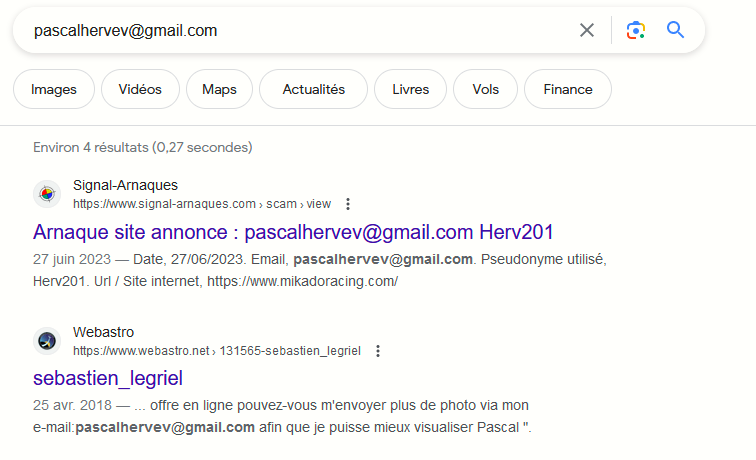This screenshot has height=460, width=756.
Task: Clear the search box text
Action: [x=587, y=30]
